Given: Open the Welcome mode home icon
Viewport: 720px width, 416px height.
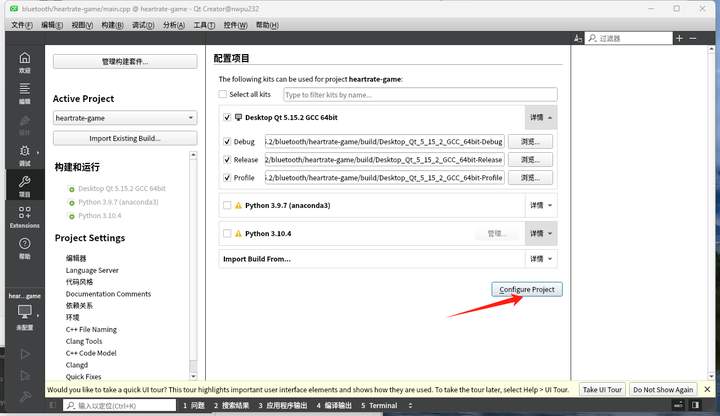Looking at the screenshot, I should pyautogui.click(x=24, y=58).
